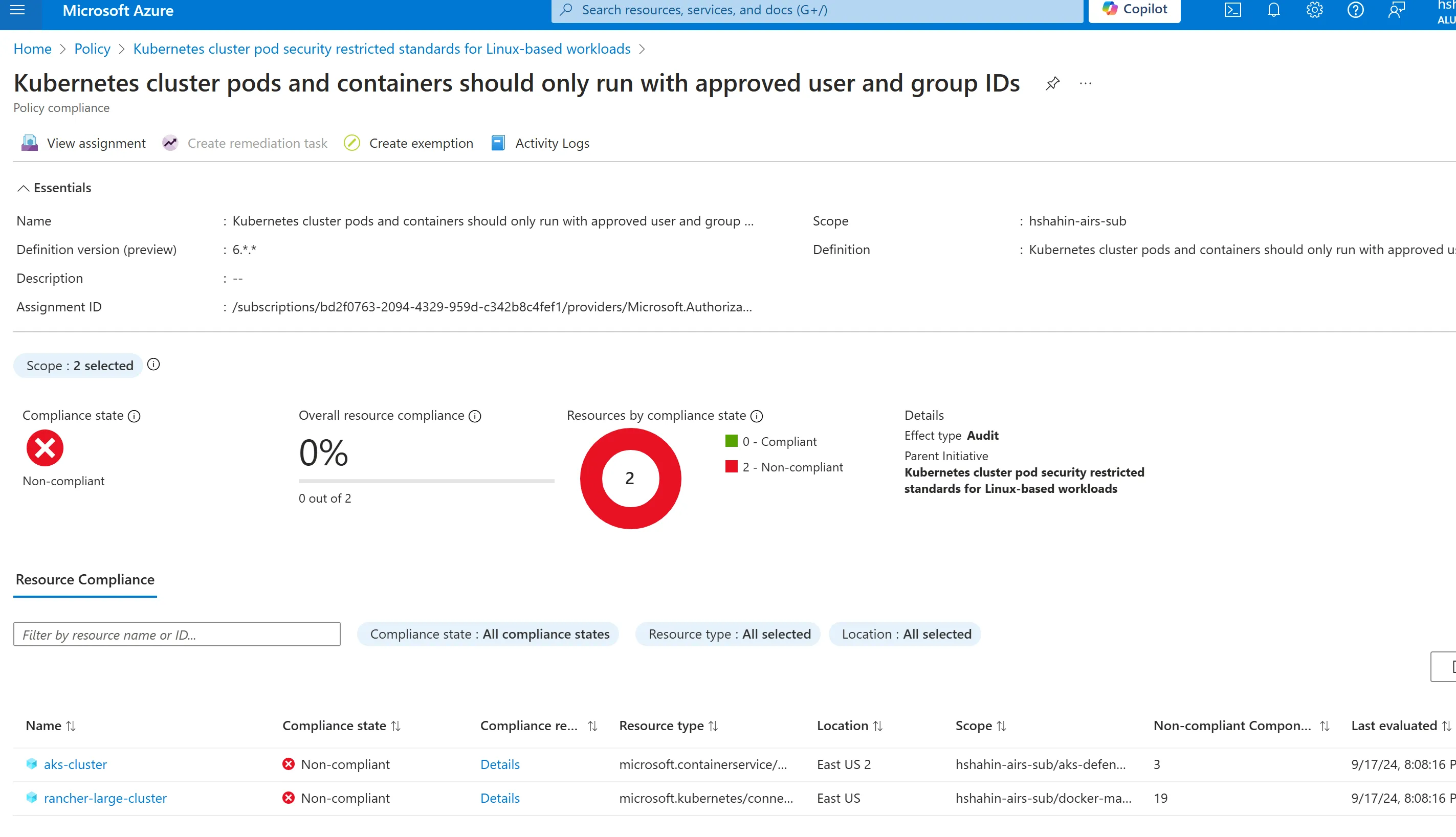The image size is (1456, 837).
Task: Select the Resource Compliance tab
Action: pyautogui.click(x=85, y=579)
